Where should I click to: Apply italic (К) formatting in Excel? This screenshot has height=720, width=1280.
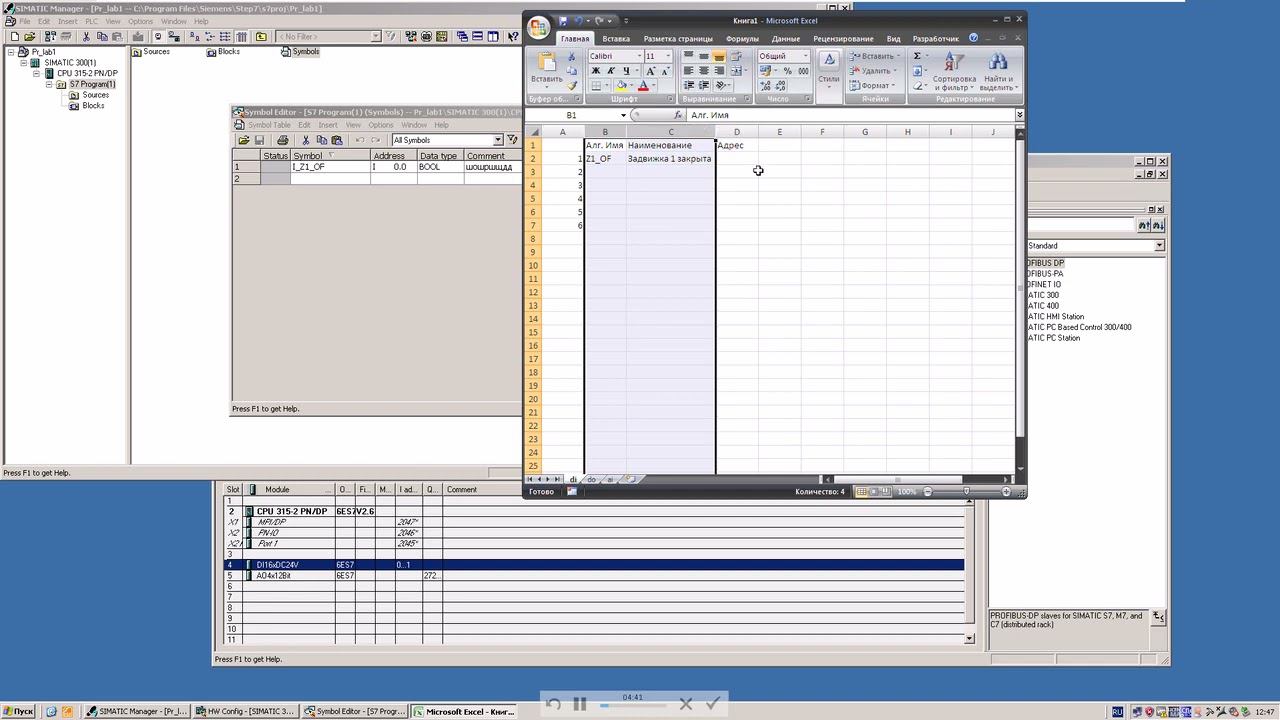[x=611, y=71]
